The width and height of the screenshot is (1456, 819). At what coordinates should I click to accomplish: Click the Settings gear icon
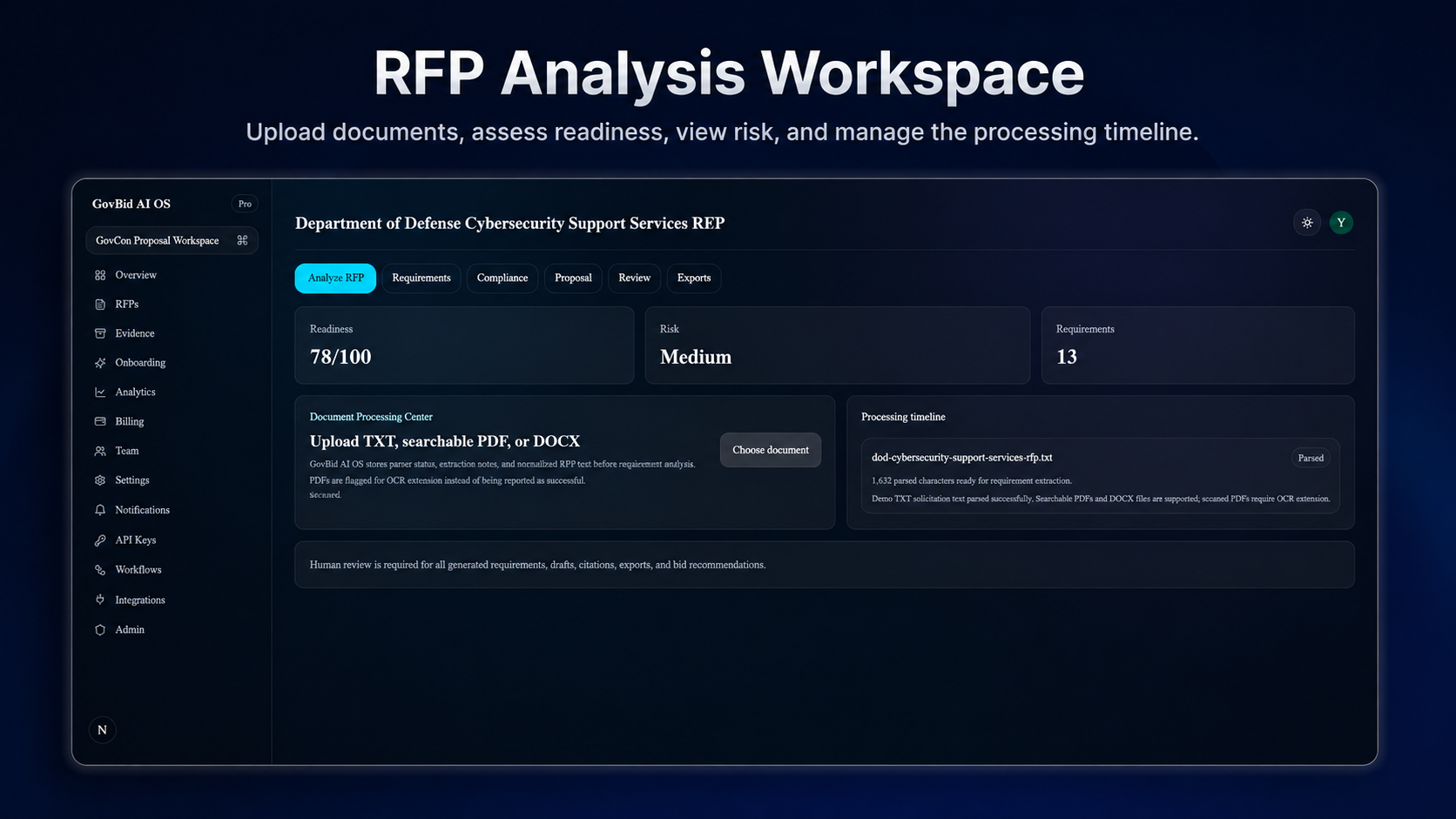[100, 480]
